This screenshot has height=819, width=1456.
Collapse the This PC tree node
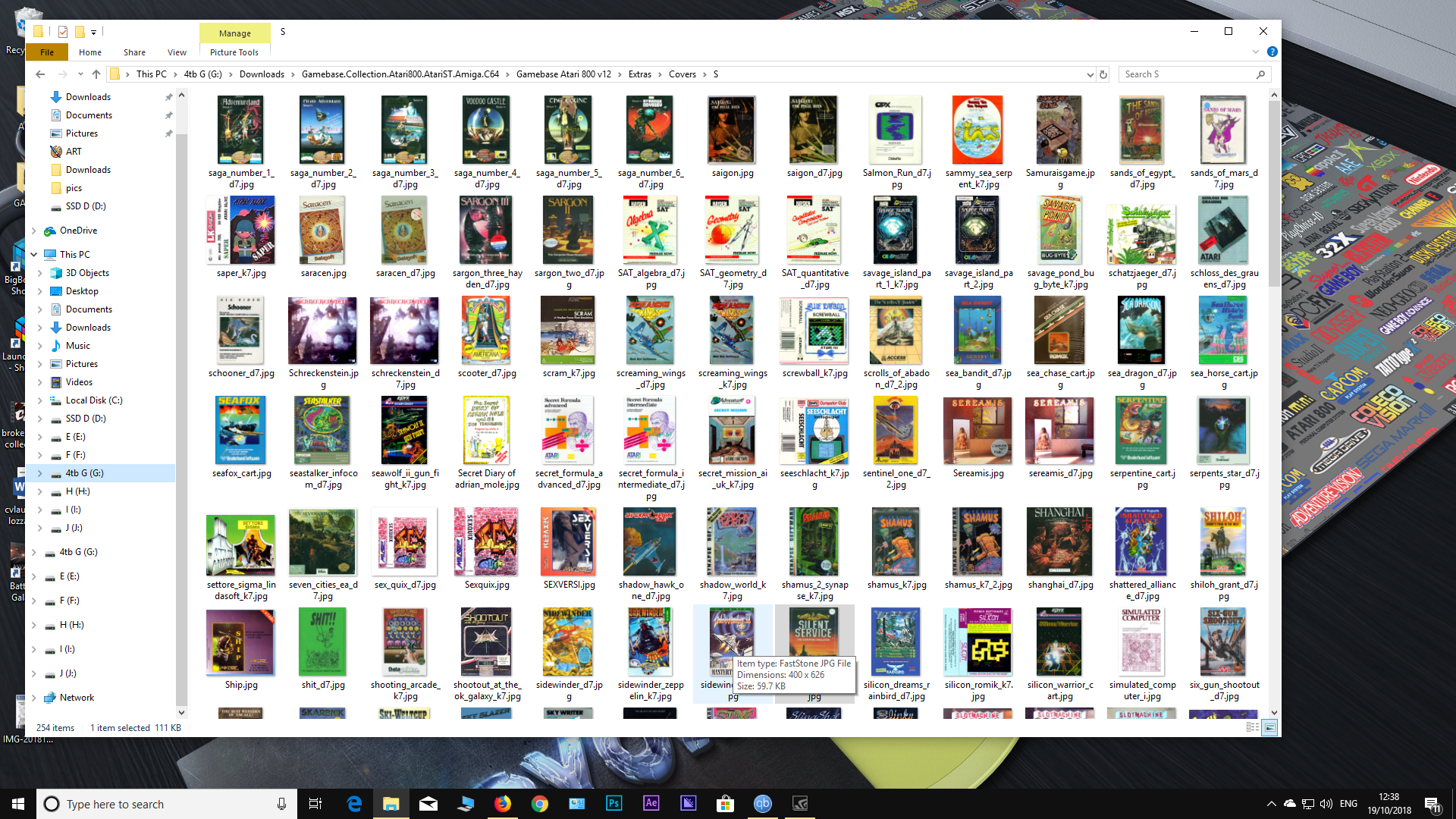click(34, 255)
